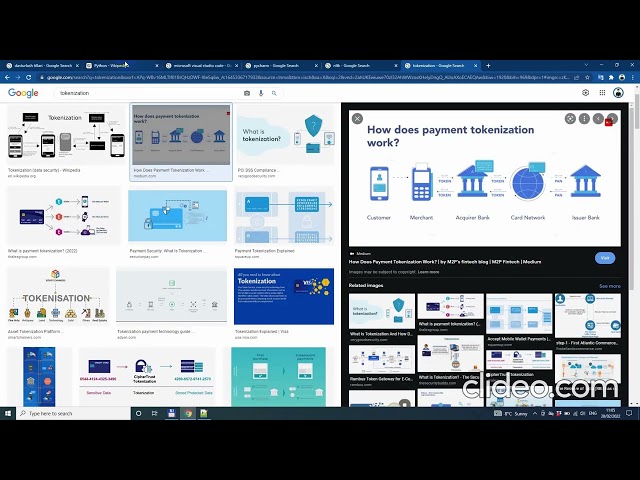The width and height of the screenshot is (640, 480).
Task: Open How Does Payment Tokenization Work thumbnail
Action: 181,135
